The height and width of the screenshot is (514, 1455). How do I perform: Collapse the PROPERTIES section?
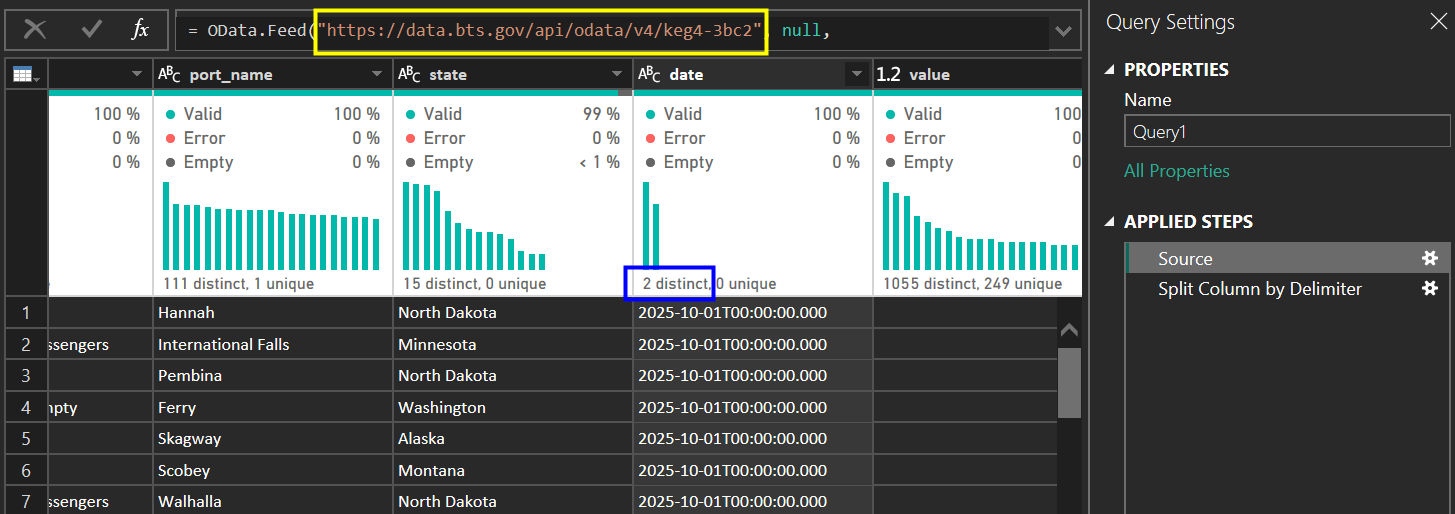(x=1111, y=70)
